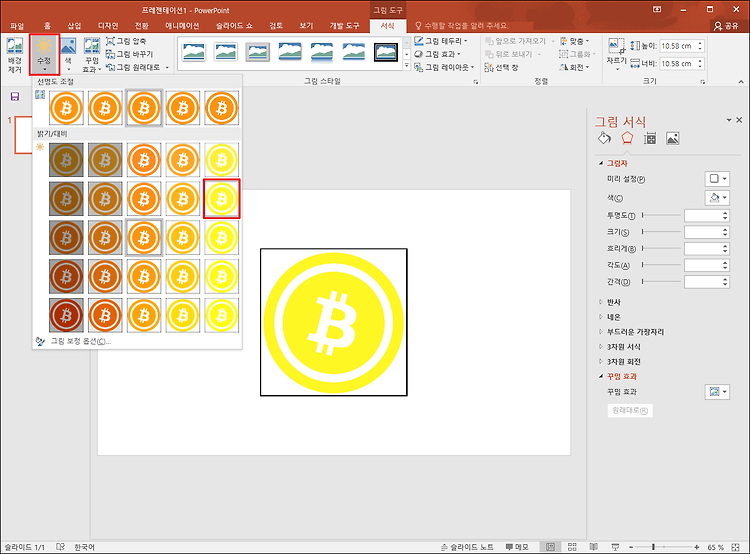The height and width of the screenshot is (554, 750).
Task: Switch to the 슬라이드 쇼 tab
Action: (234, 26)
